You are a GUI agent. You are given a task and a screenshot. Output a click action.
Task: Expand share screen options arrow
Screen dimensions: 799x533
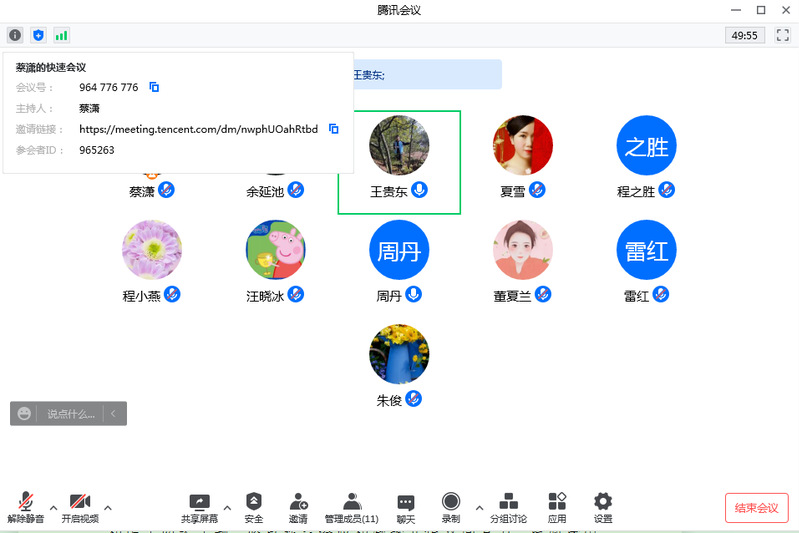point(227,507)
